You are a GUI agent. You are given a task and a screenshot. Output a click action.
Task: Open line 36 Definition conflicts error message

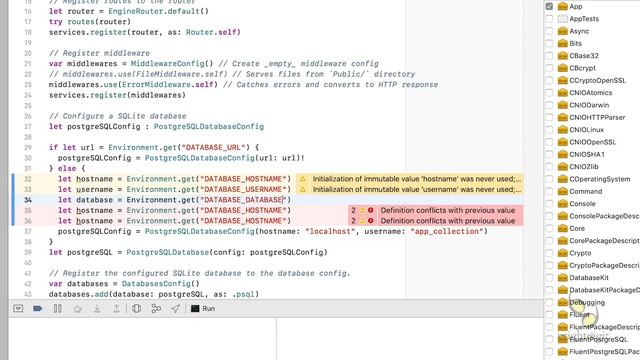tap(448, 221)
